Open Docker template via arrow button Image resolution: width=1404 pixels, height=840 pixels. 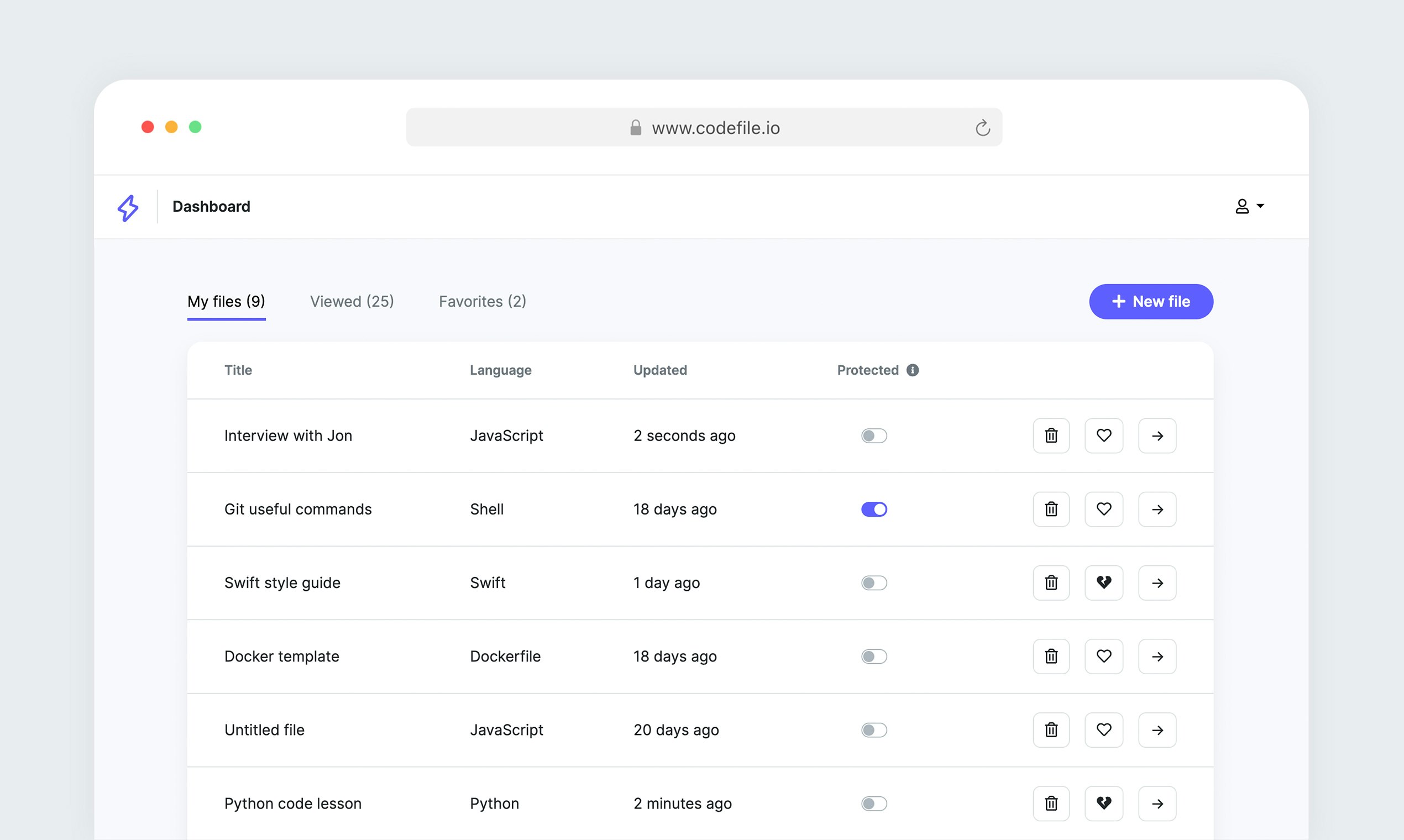pyautogui.click(x=1157, y=657)
